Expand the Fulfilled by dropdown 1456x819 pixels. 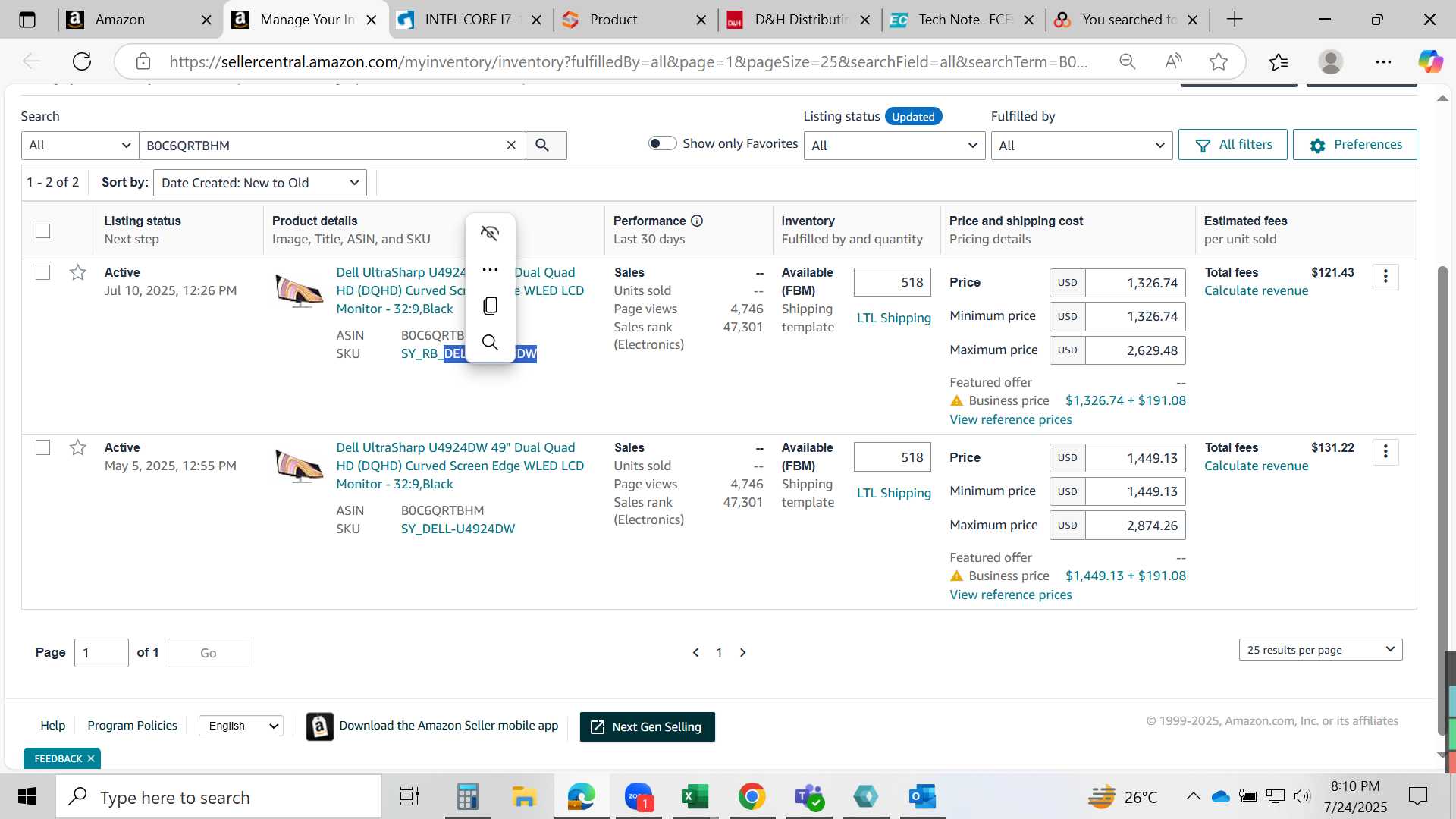pyautogui.click(x=1081, y=145)
